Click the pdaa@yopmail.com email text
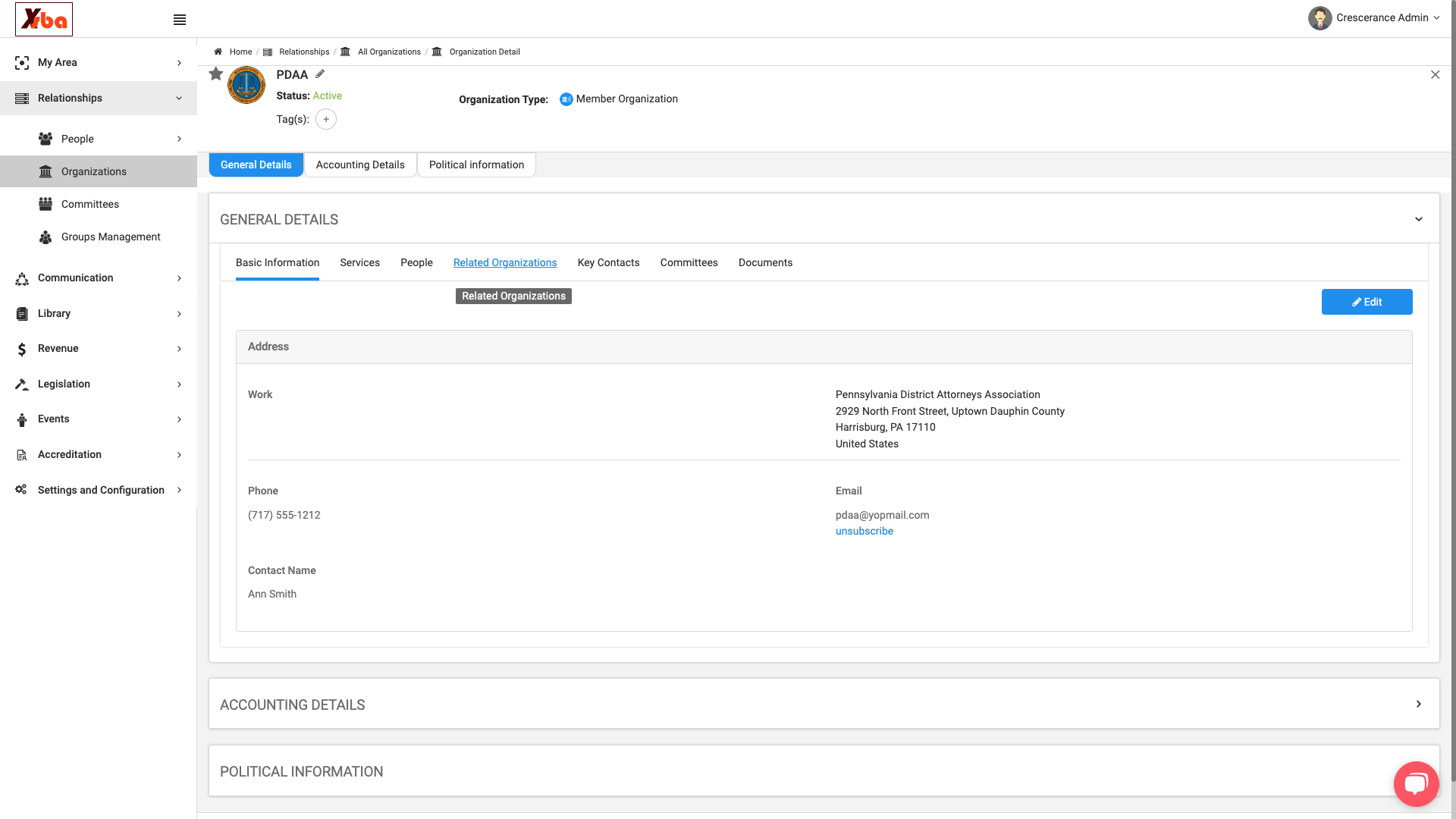Image resolution: width=1456 pixels, height=819 pixels. click(882, 515)
